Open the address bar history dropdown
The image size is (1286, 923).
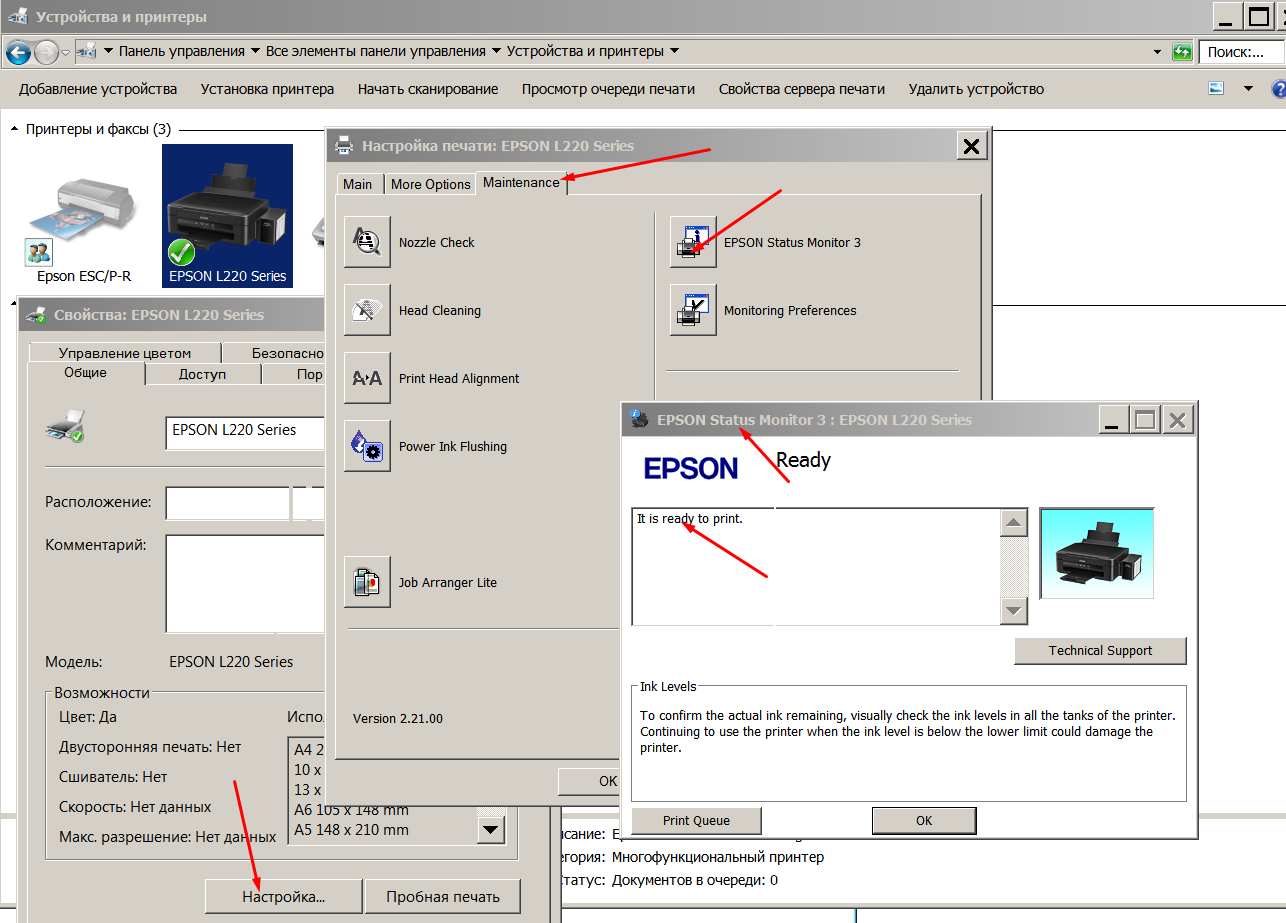click(x=1157, y=52)
